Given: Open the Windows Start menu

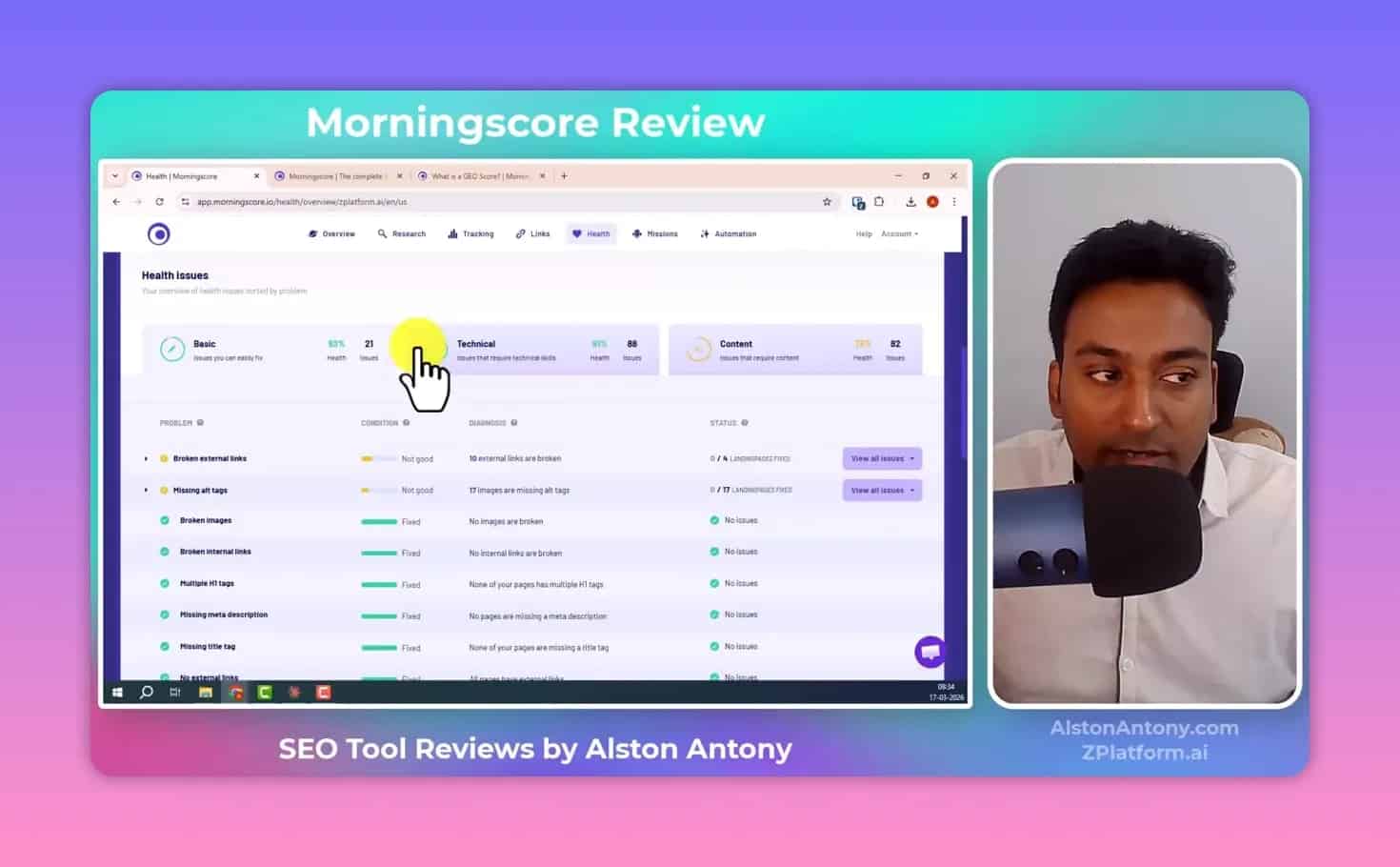Looking at the screenshot, I should tap(117, 692).
